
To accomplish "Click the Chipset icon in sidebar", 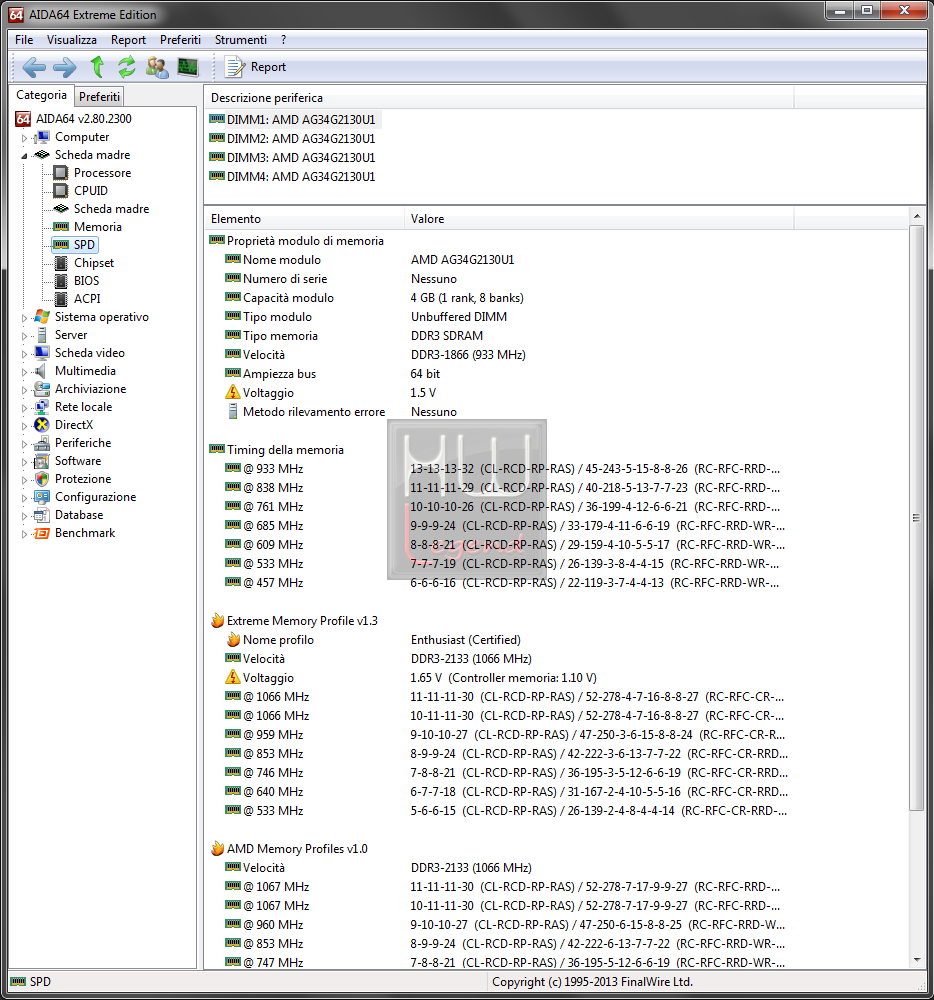I will click(x=61, y=263).
